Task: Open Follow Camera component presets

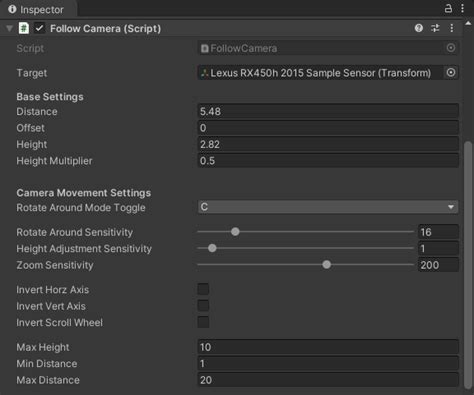Action: (x=435, y=28)
